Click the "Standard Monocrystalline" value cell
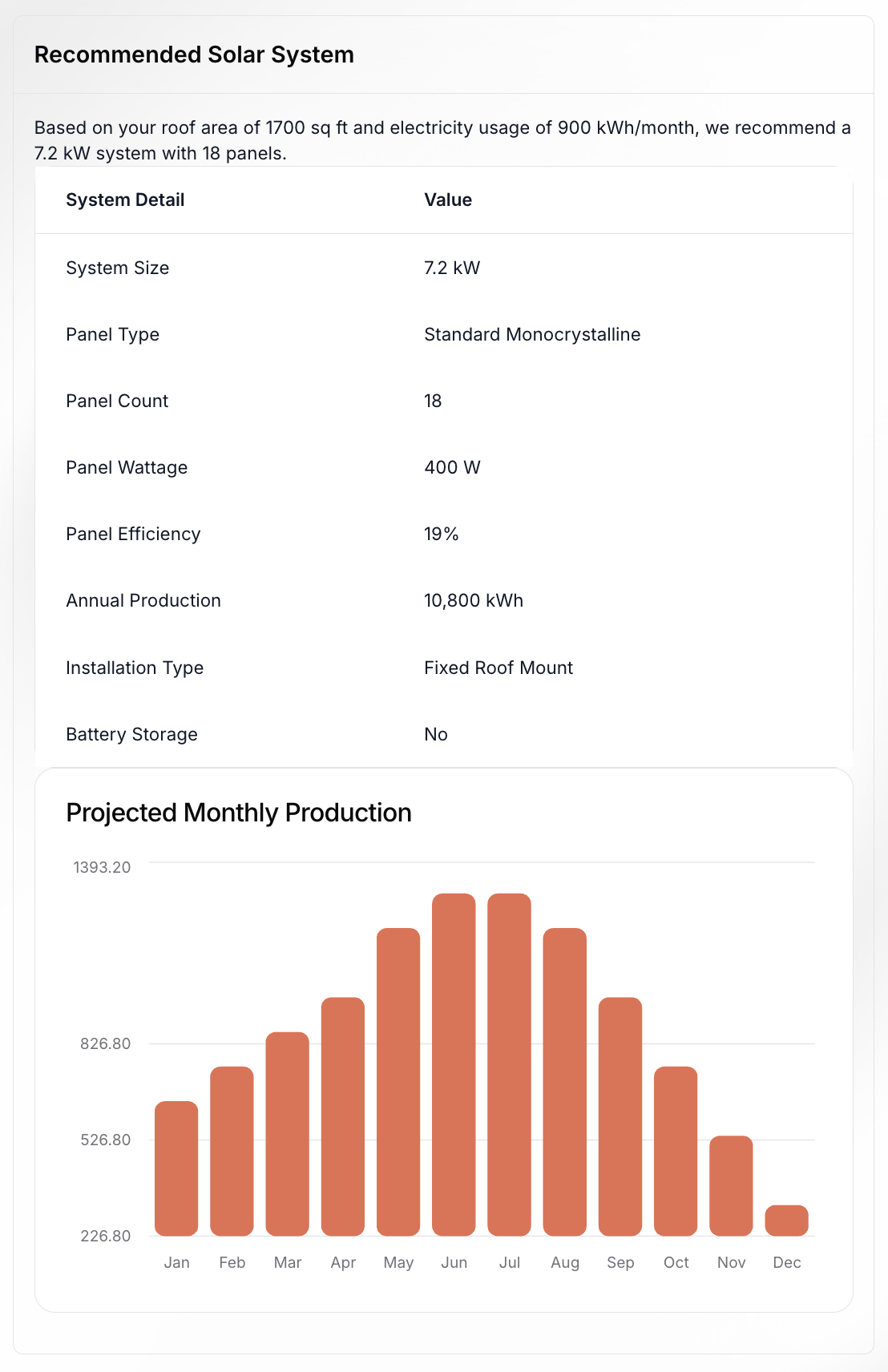The width and height of the screenshot is (888, 1372). tap(532, 334)
